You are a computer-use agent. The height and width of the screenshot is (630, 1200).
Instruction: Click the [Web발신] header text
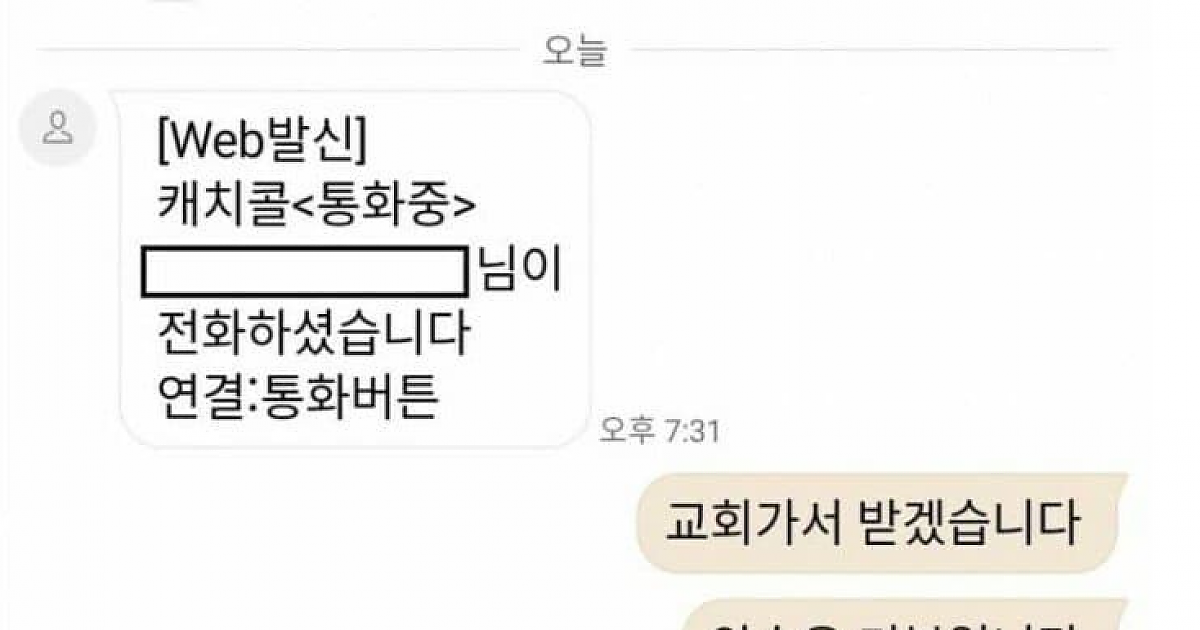pyautogui.click(x=263, y=142)
